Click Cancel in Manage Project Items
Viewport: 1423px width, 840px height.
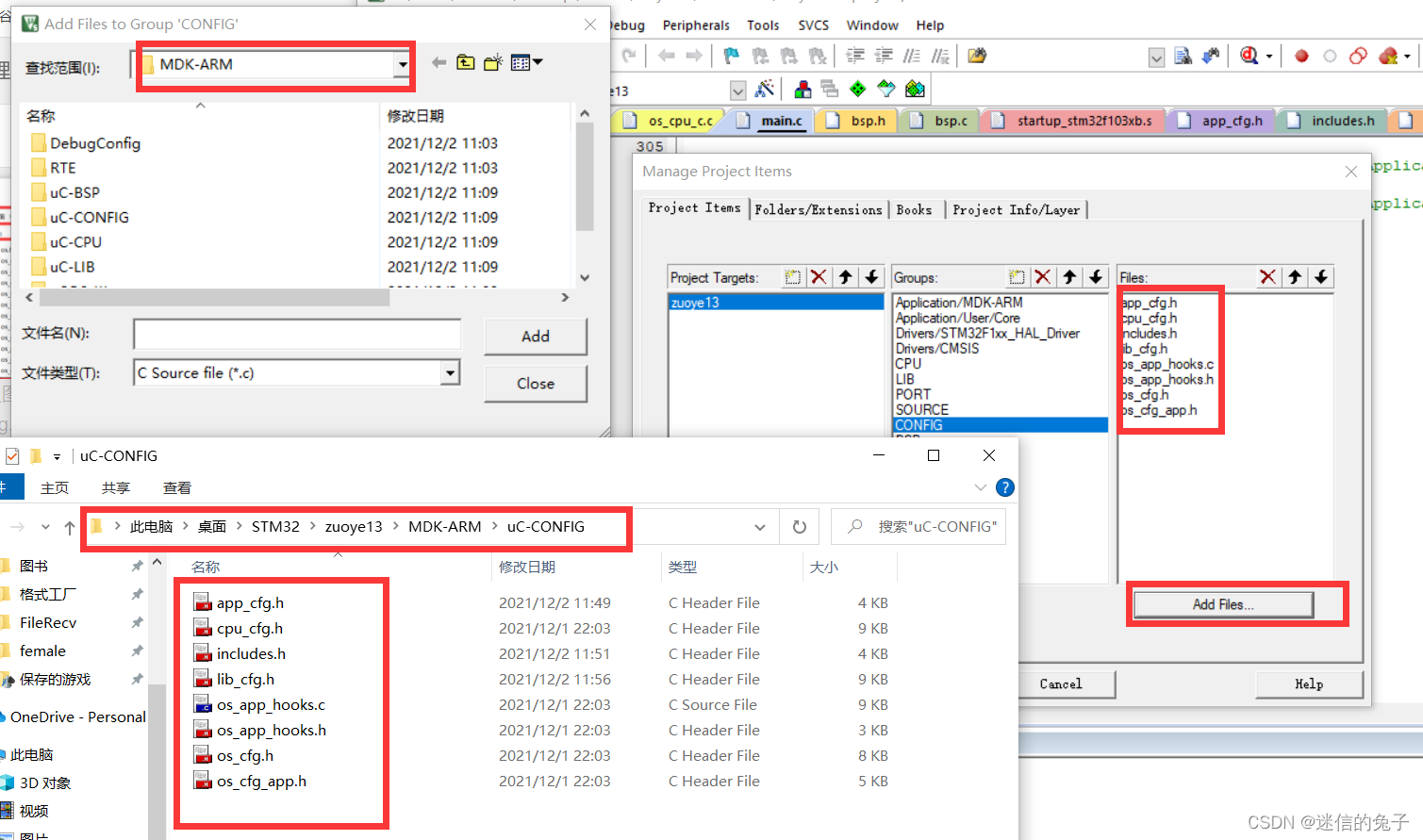[1061, 684]
